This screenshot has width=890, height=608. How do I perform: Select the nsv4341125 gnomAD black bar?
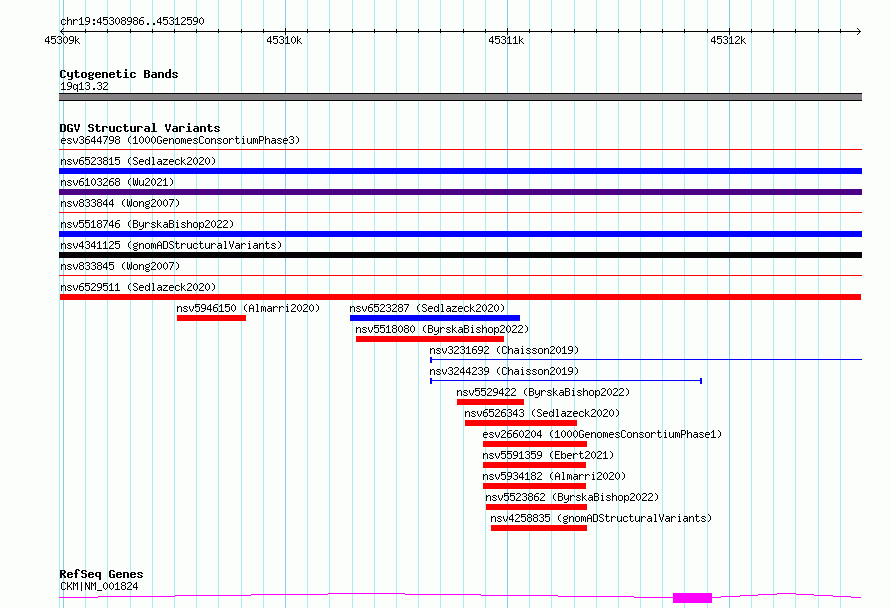point(460,255)
